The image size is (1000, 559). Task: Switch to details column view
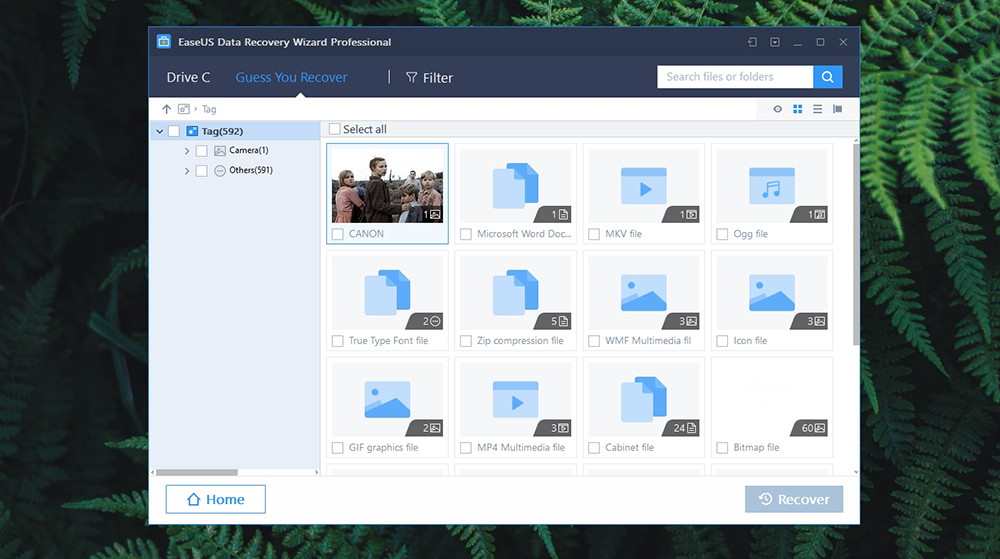837,109
